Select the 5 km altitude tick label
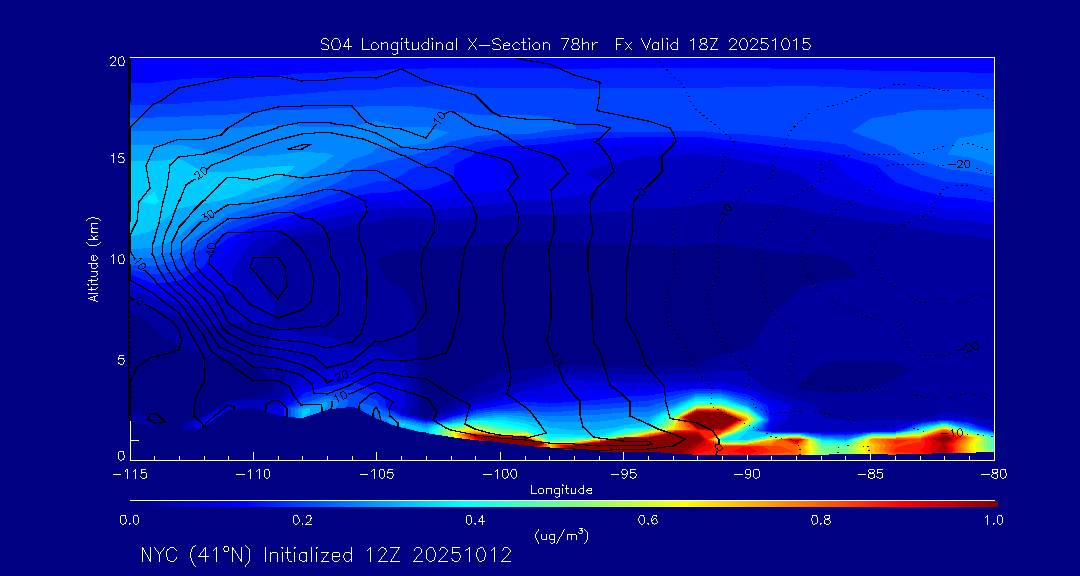Viewport: 1080px width, 576px height. click(119, 360)
